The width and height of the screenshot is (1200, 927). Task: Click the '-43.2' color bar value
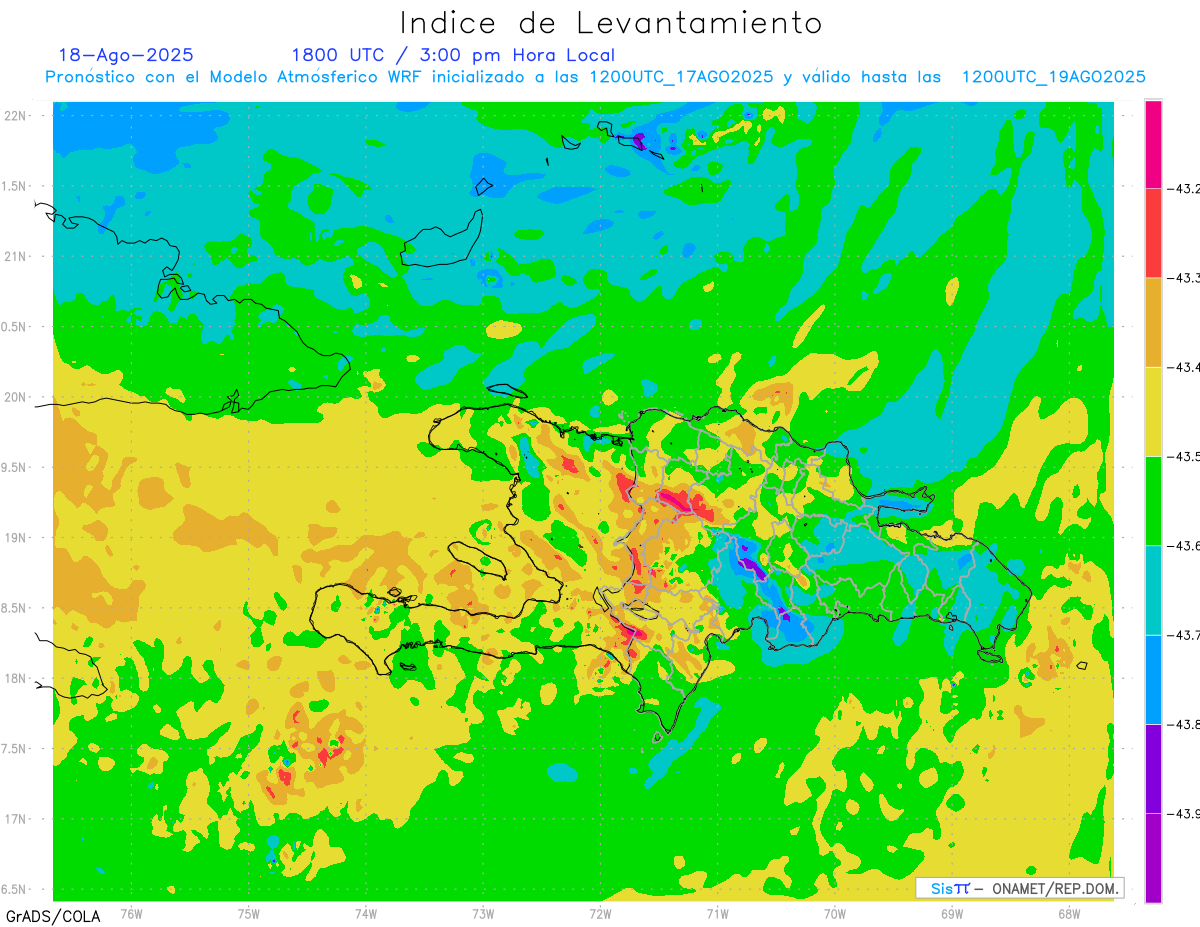click(1186, 188)
